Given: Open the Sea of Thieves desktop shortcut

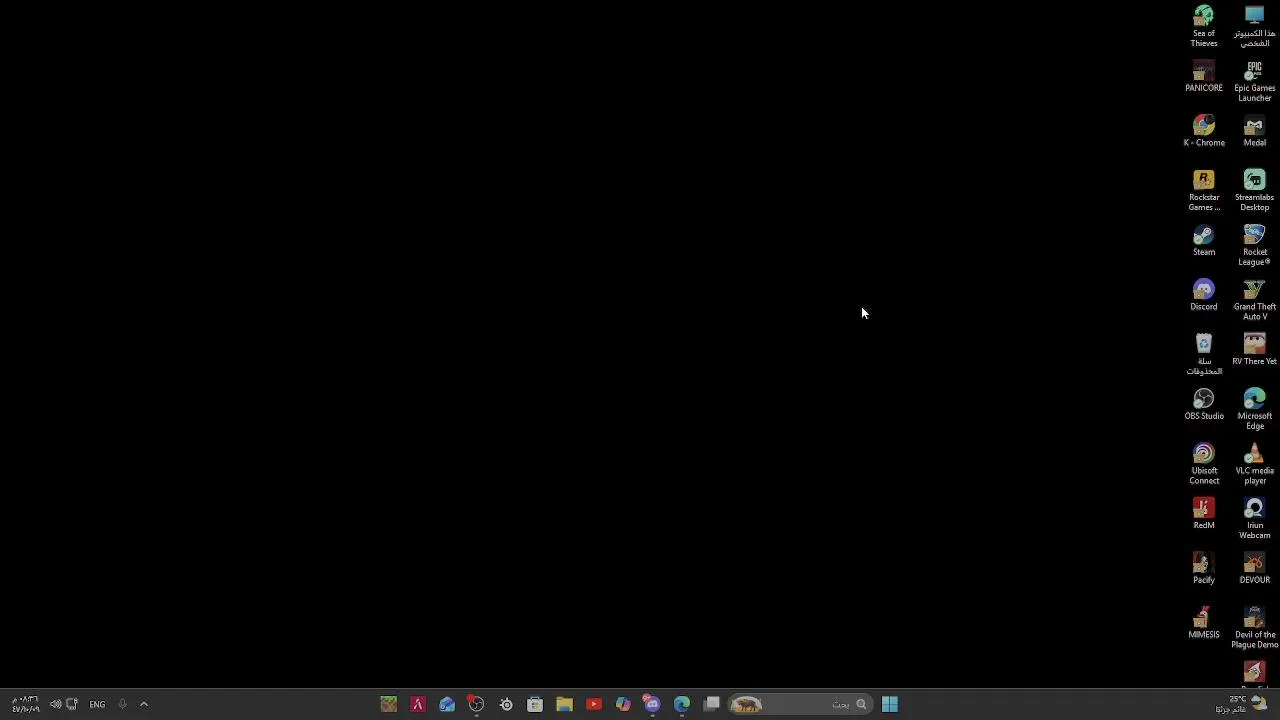Looking at the screenshot, I should 1204,26.
